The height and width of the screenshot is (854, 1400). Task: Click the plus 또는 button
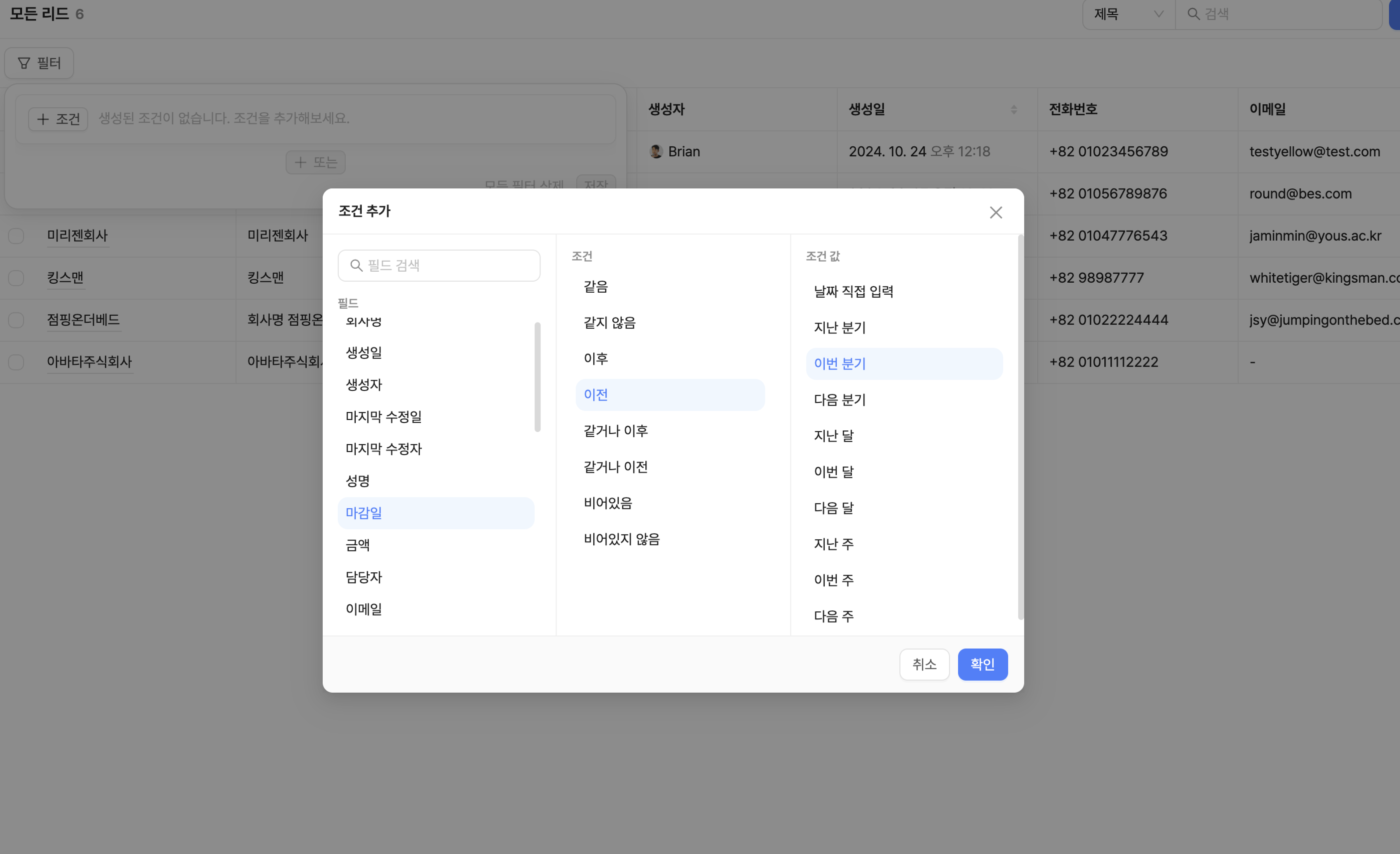click(x=315, y=162)
